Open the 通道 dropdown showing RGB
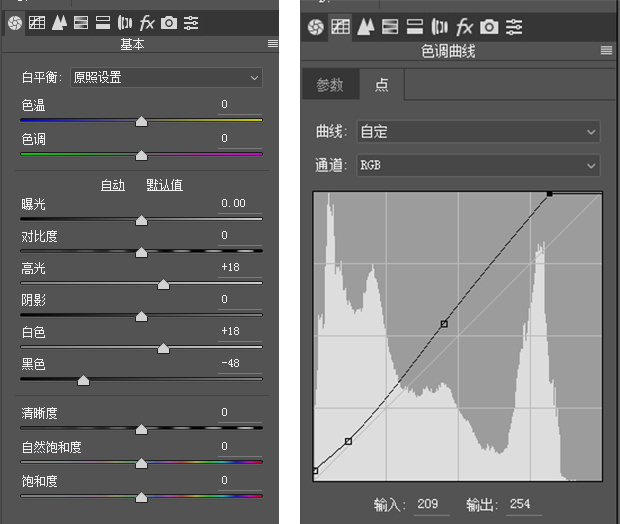Screen dimensions: 620x524 click(478, 165)
